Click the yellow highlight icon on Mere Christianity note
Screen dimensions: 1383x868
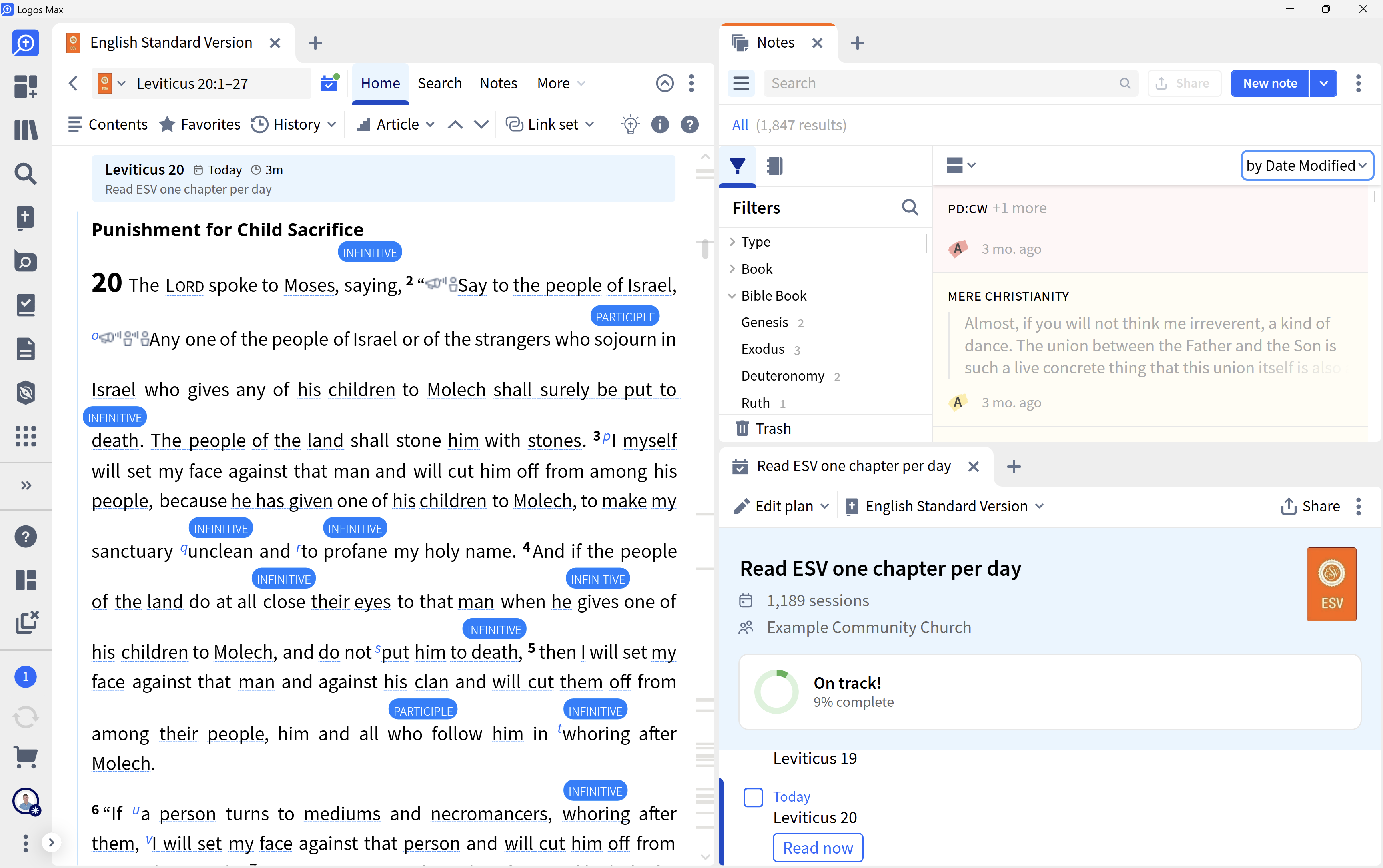tap(957, 403)
